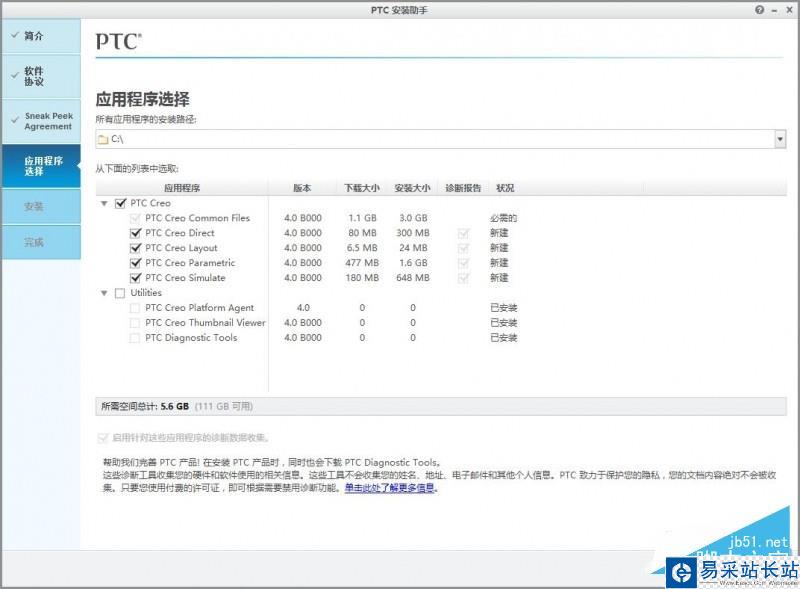Viewport: 800px width, 589px height.
Task: Select the 应用程序选择 step
Action: point(41,166)
